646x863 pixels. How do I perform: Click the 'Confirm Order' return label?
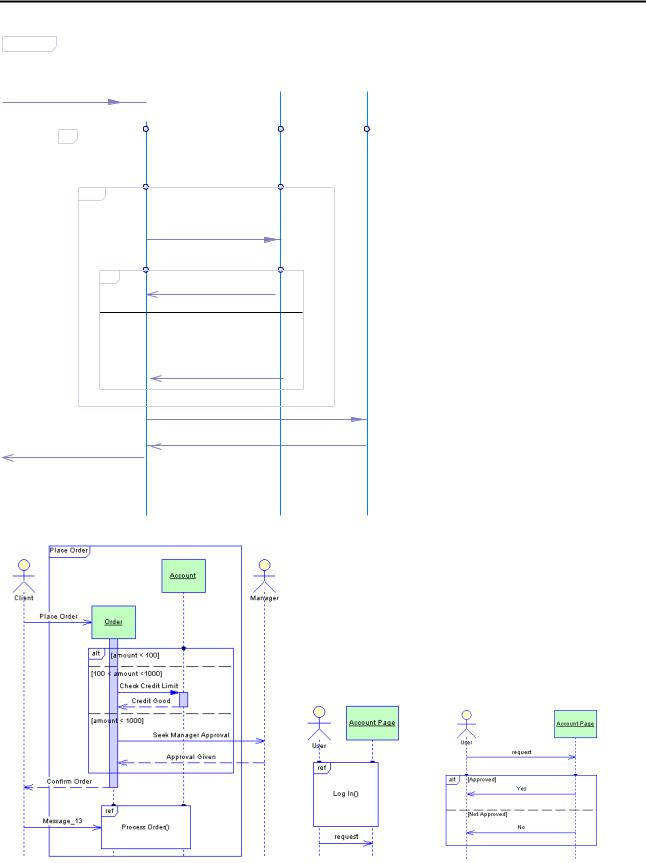pyautogui.click(x=69, y=782)
